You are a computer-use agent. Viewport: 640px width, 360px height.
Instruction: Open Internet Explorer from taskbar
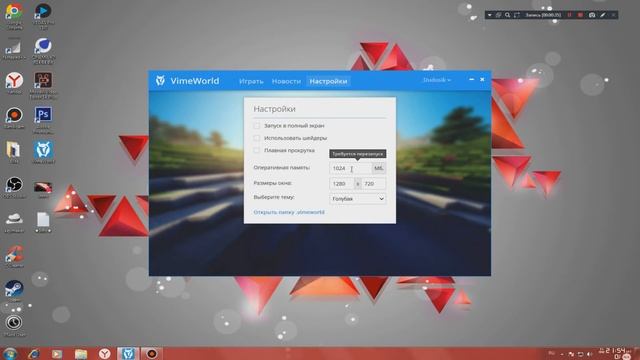coord(34,354)
